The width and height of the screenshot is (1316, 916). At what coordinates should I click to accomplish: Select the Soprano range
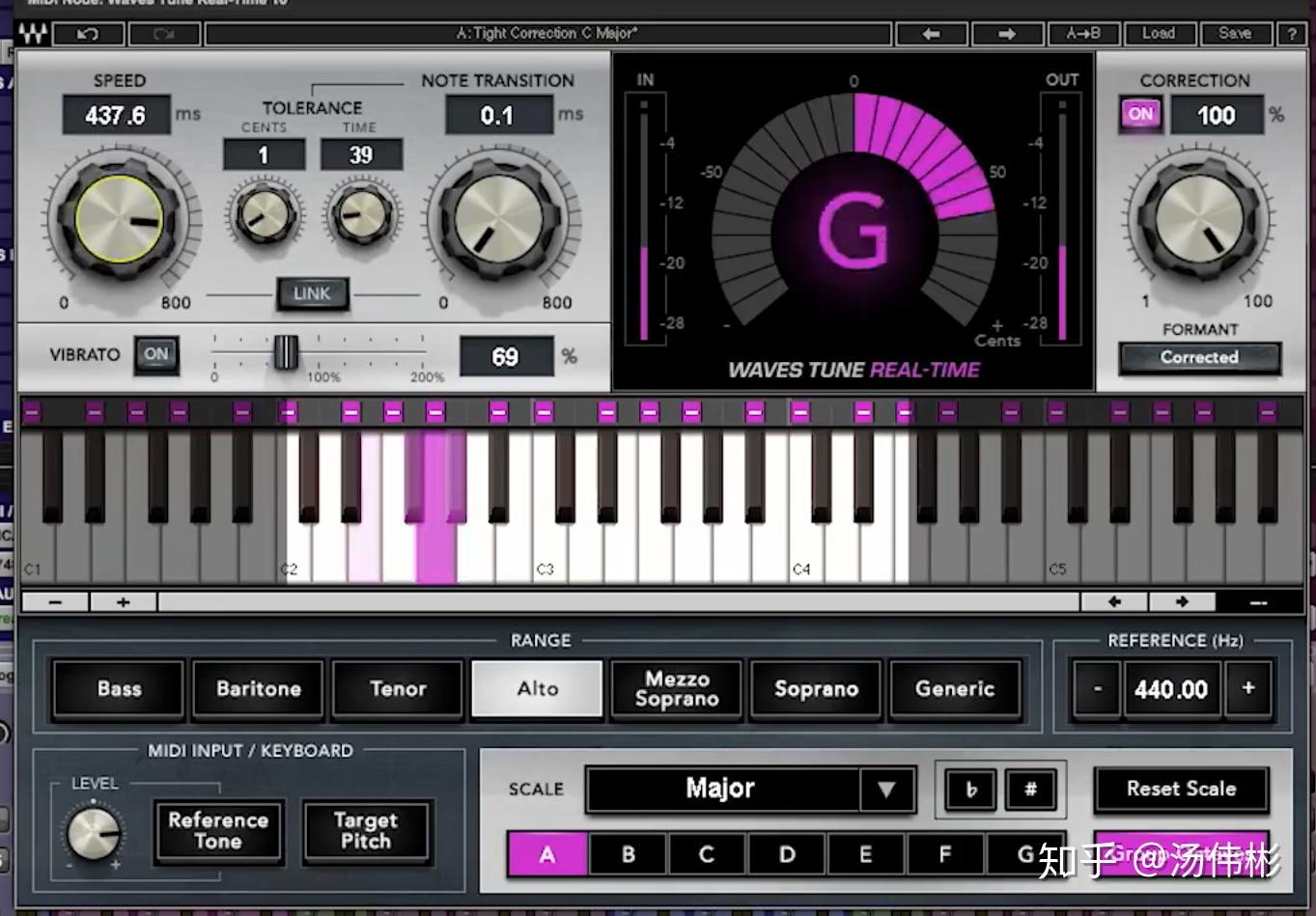pyautogui.click(x=816, y=689)
